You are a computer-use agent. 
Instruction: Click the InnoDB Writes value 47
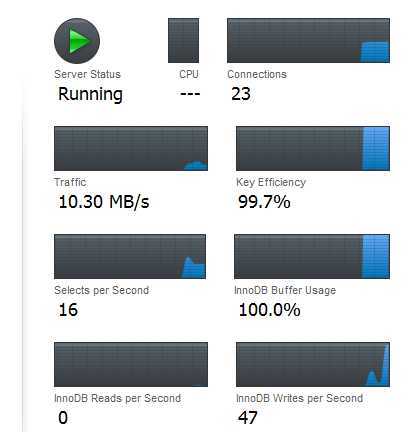coord(248,418)
